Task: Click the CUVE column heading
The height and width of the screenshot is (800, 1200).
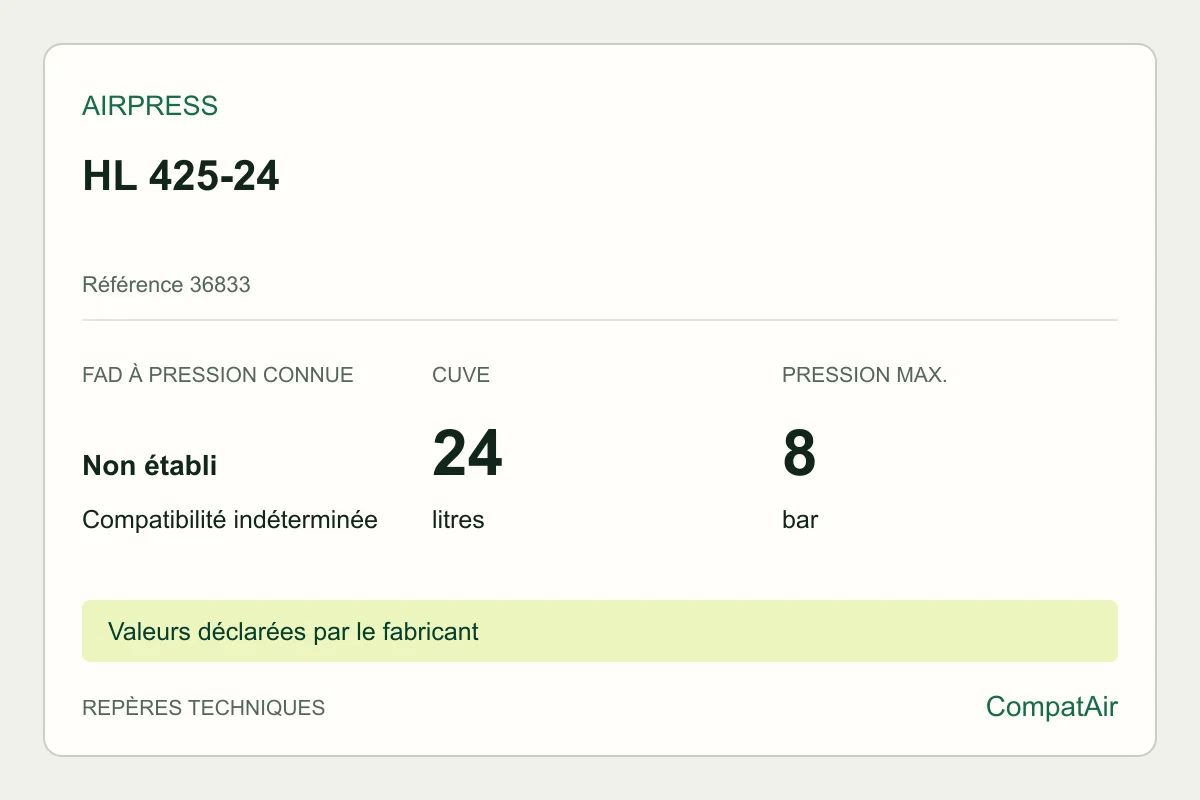Action: pos(461,376)
